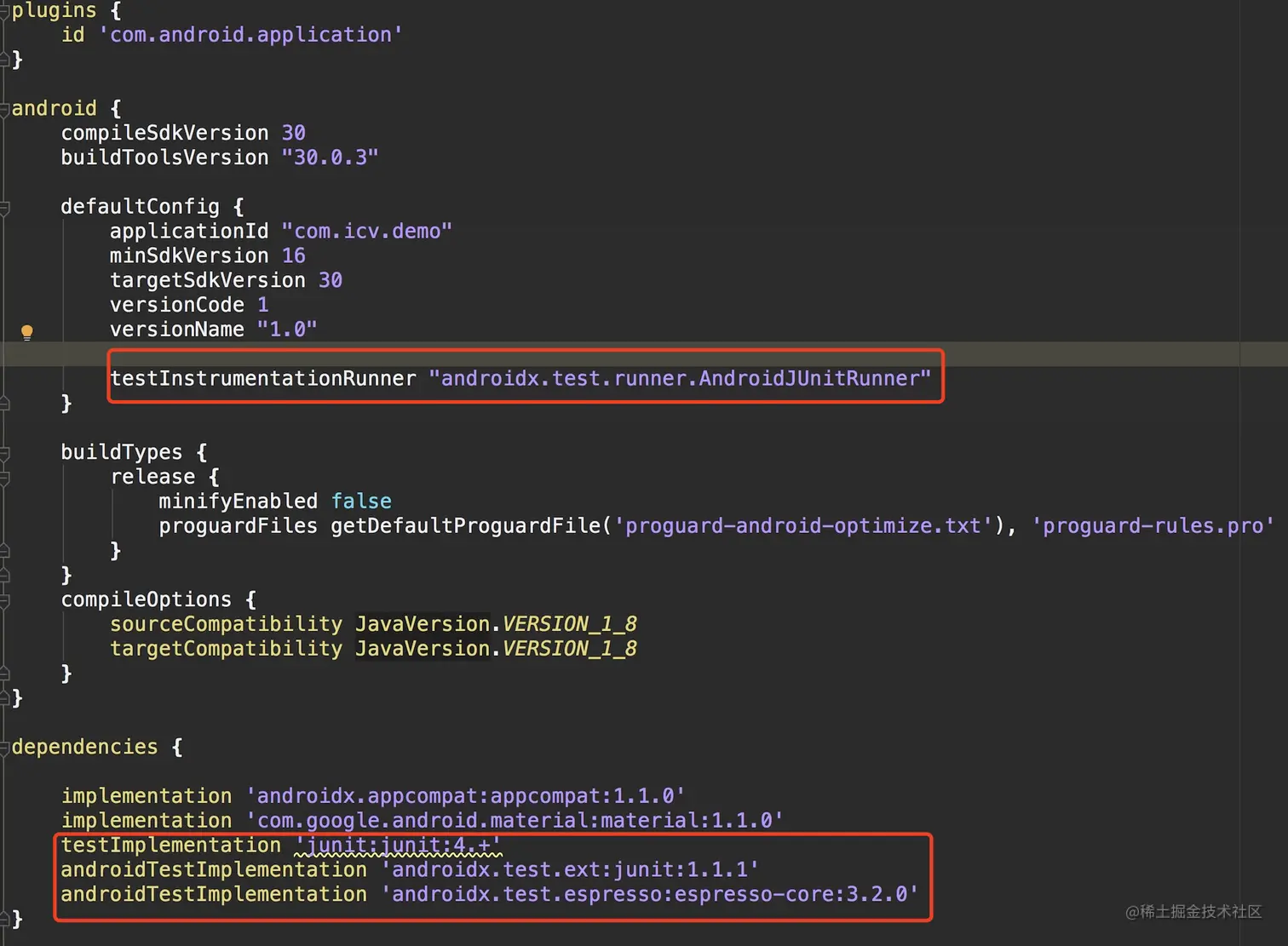
Task: Click the compileSdkVersion 30 value
Action: pos(293,133)
